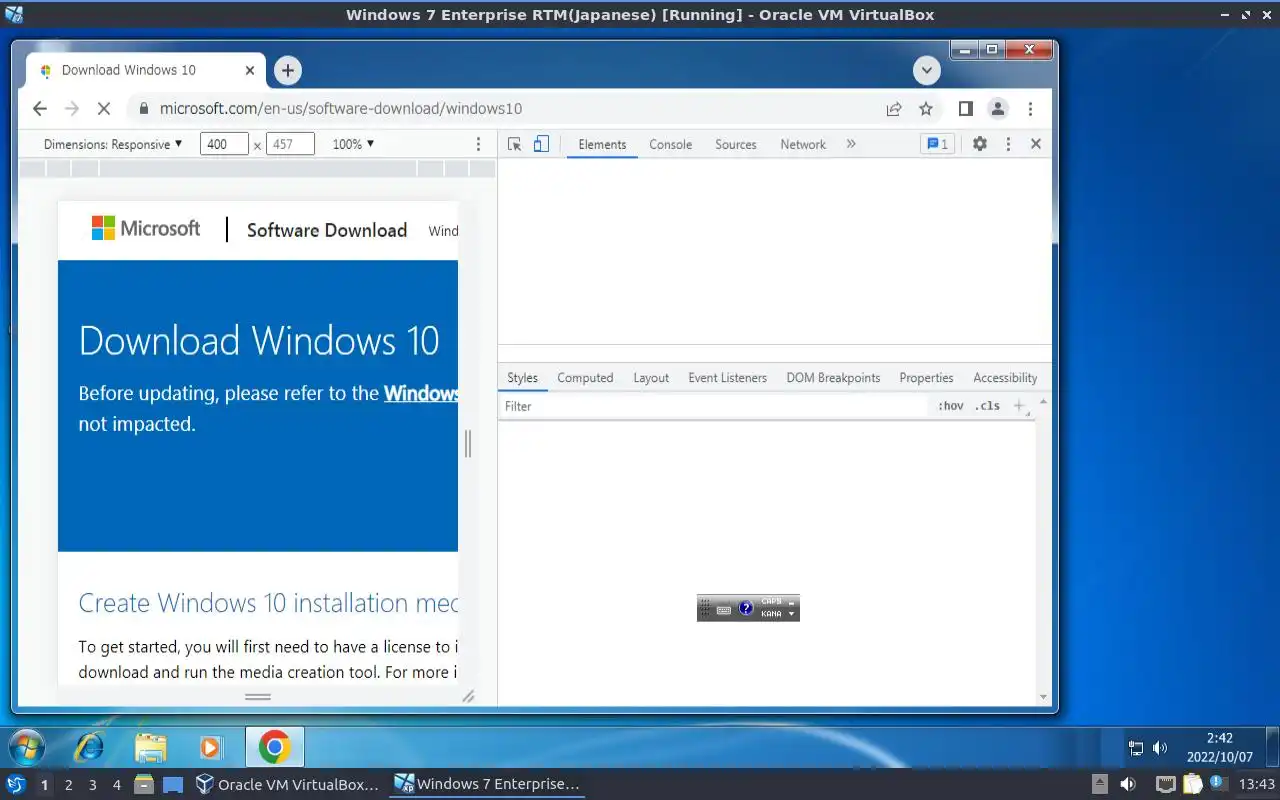The image size is (1280, 800).
Task: Switch to the Elements tab
Action: pos(602,144)
